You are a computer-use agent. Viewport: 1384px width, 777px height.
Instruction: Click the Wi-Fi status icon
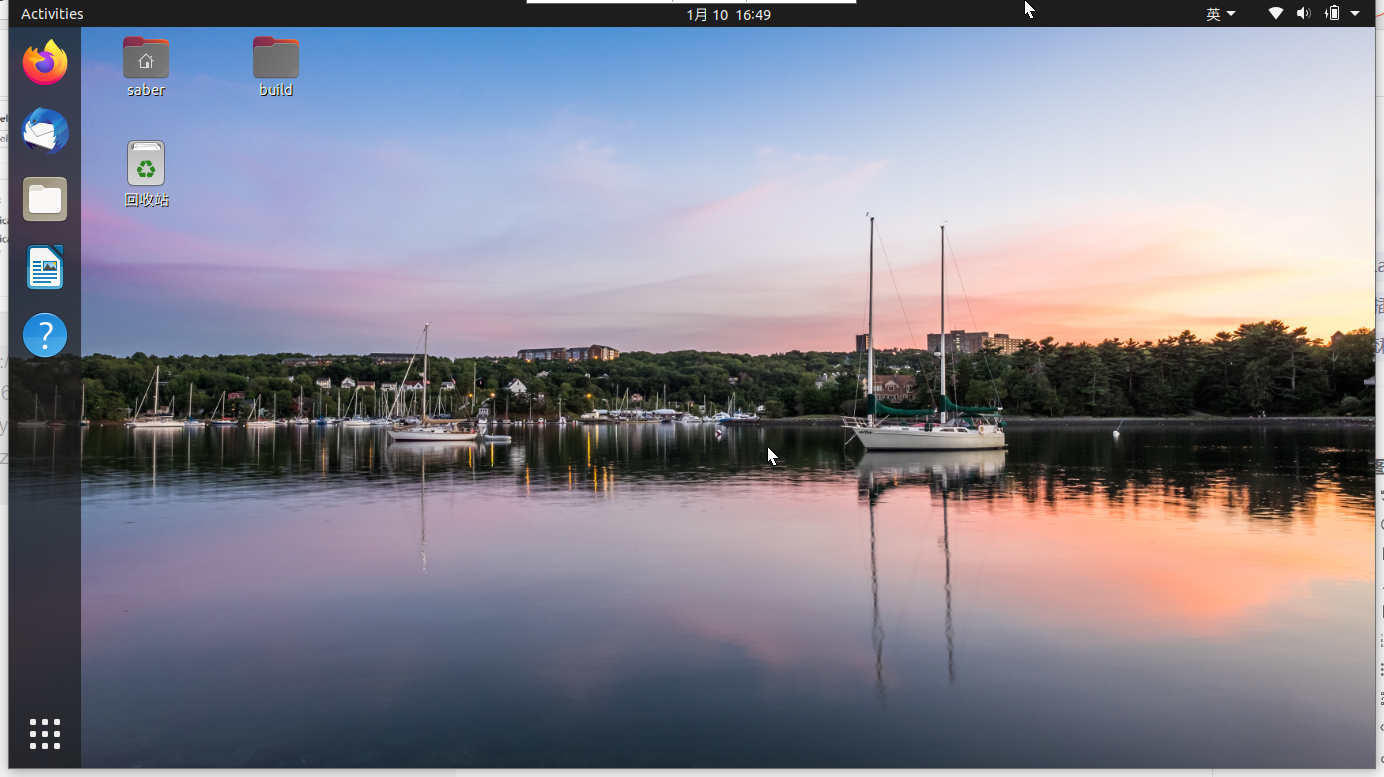coord(1275,13)
